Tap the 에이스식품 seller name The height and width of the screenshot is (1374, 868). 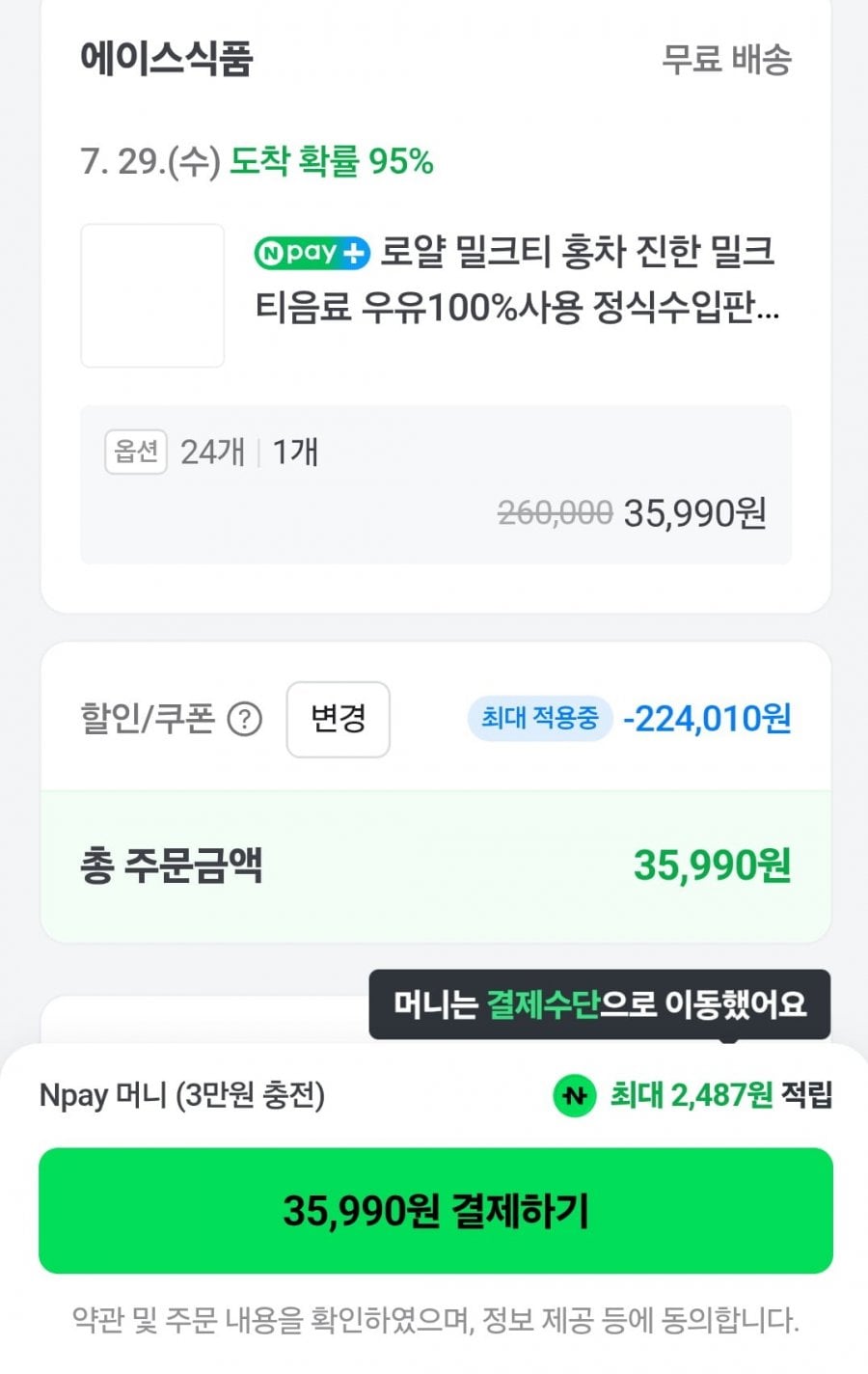point(167,58)
